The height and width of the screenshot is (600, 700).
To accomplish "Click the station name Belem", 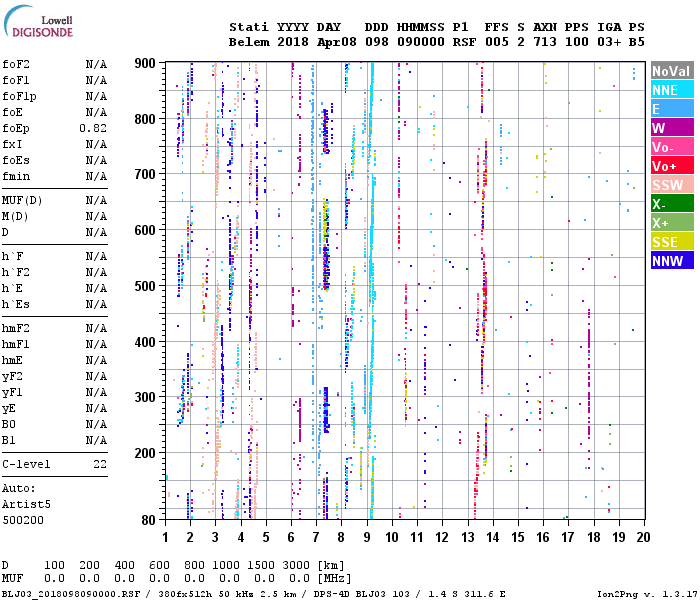I will click(249, 42).
